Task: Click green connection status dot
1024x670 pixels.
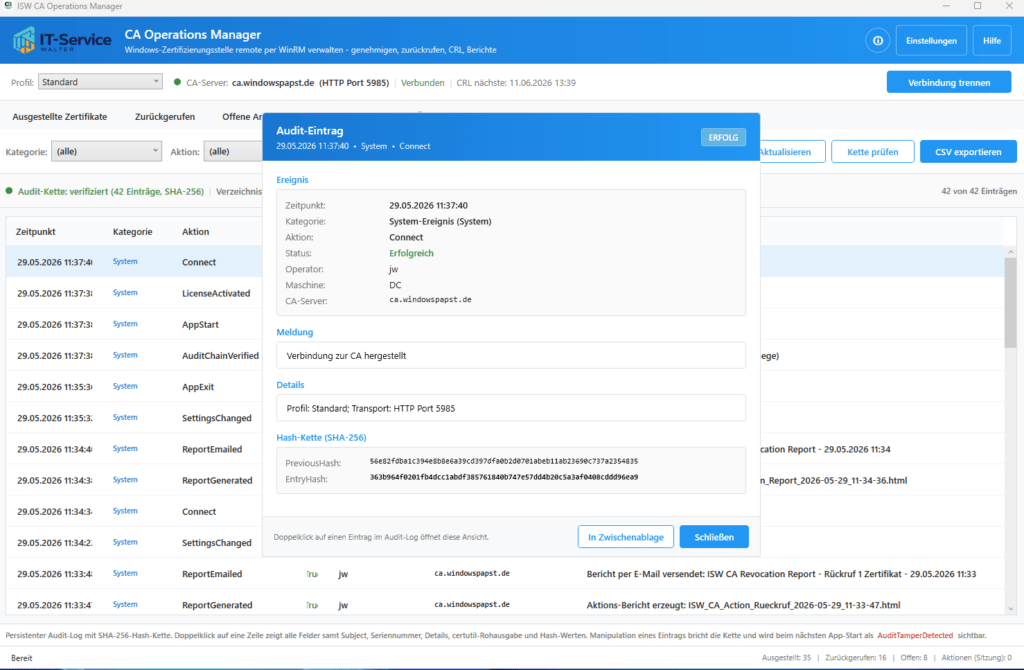Action: click(177, 82)
